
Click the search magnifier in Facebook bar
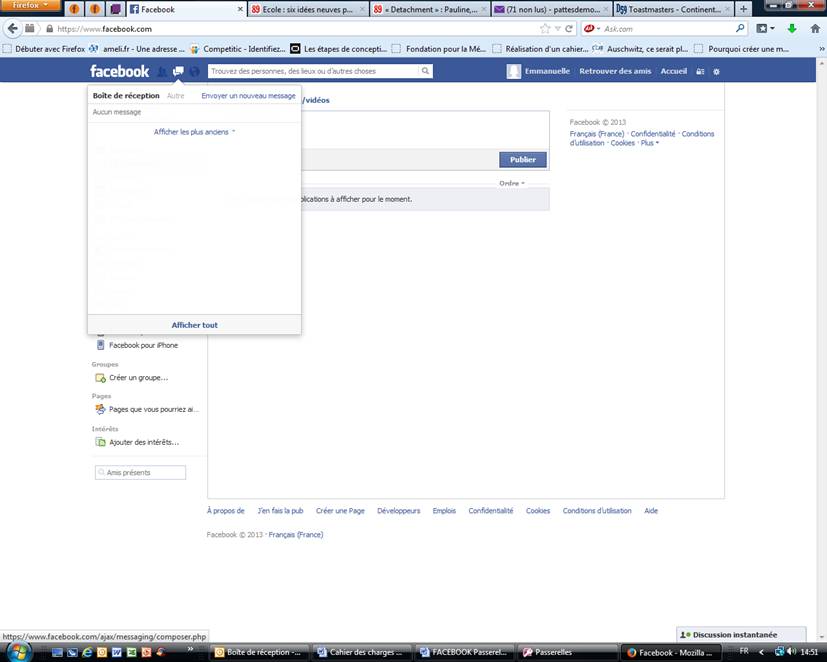coord(425,71)
